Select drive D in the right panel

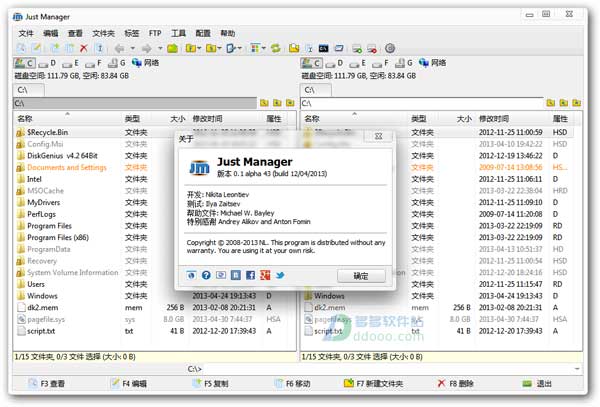pyautogui.click(x=334, y=63)
